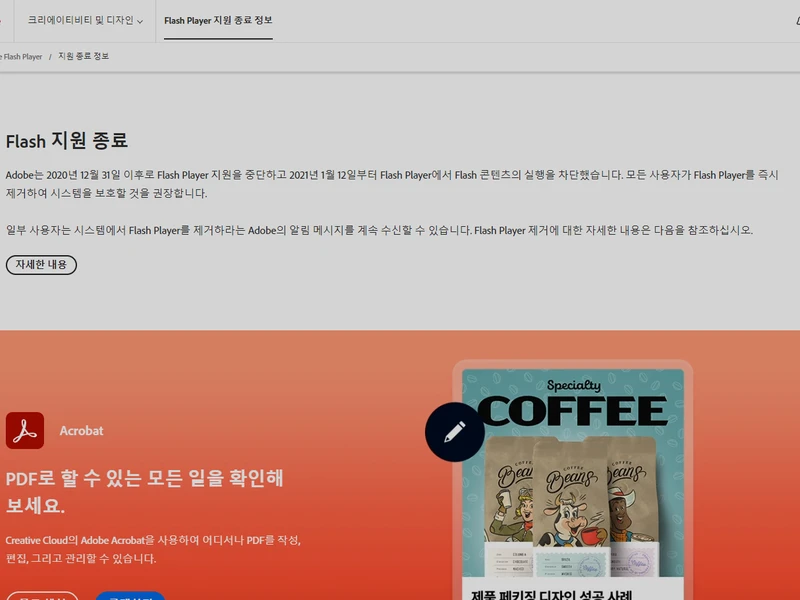Image resolution: width=800 pixels, height=600 pixels.
Task: Select the PDF로 할 수 있는 모든 일을 확인해 보세요 heading
Action: 144,492
